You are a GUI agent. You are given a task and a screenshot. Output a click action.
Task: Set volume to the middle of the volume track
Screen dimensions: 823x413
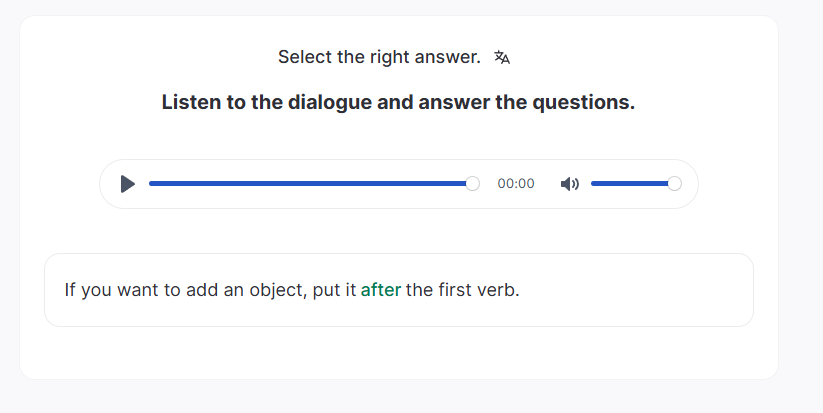(633, 184)
